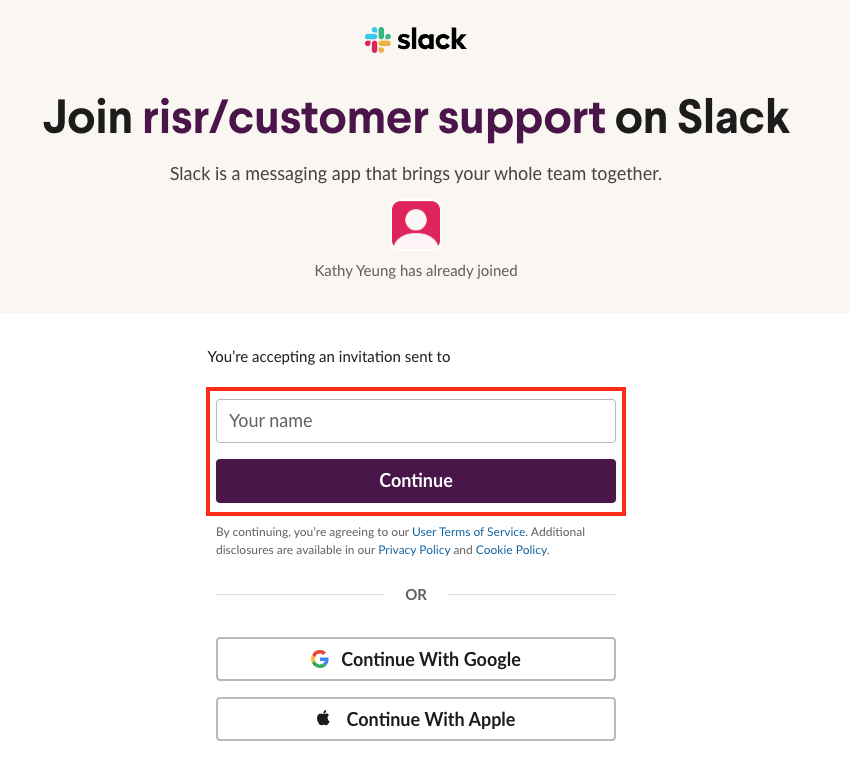
Task: Click the Kathy Yeung has already joined text
Action: pyautogui.click(x=415, y=270)
